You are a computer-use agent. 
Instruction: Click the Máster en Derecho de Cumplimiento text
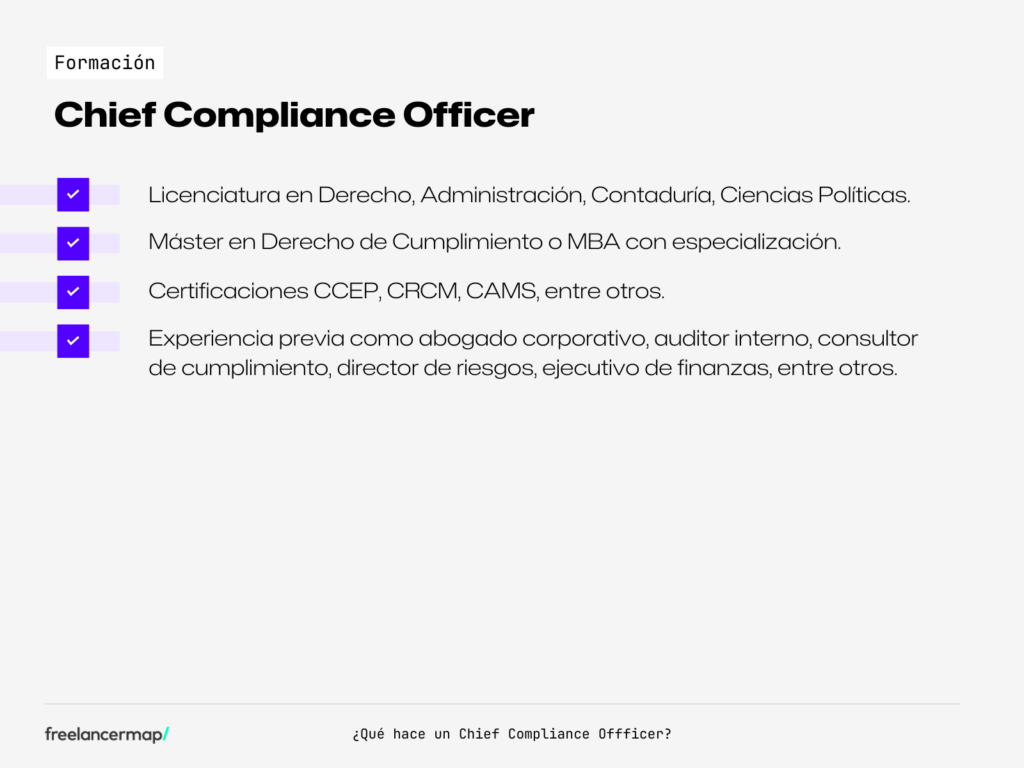tap(494, 242)
